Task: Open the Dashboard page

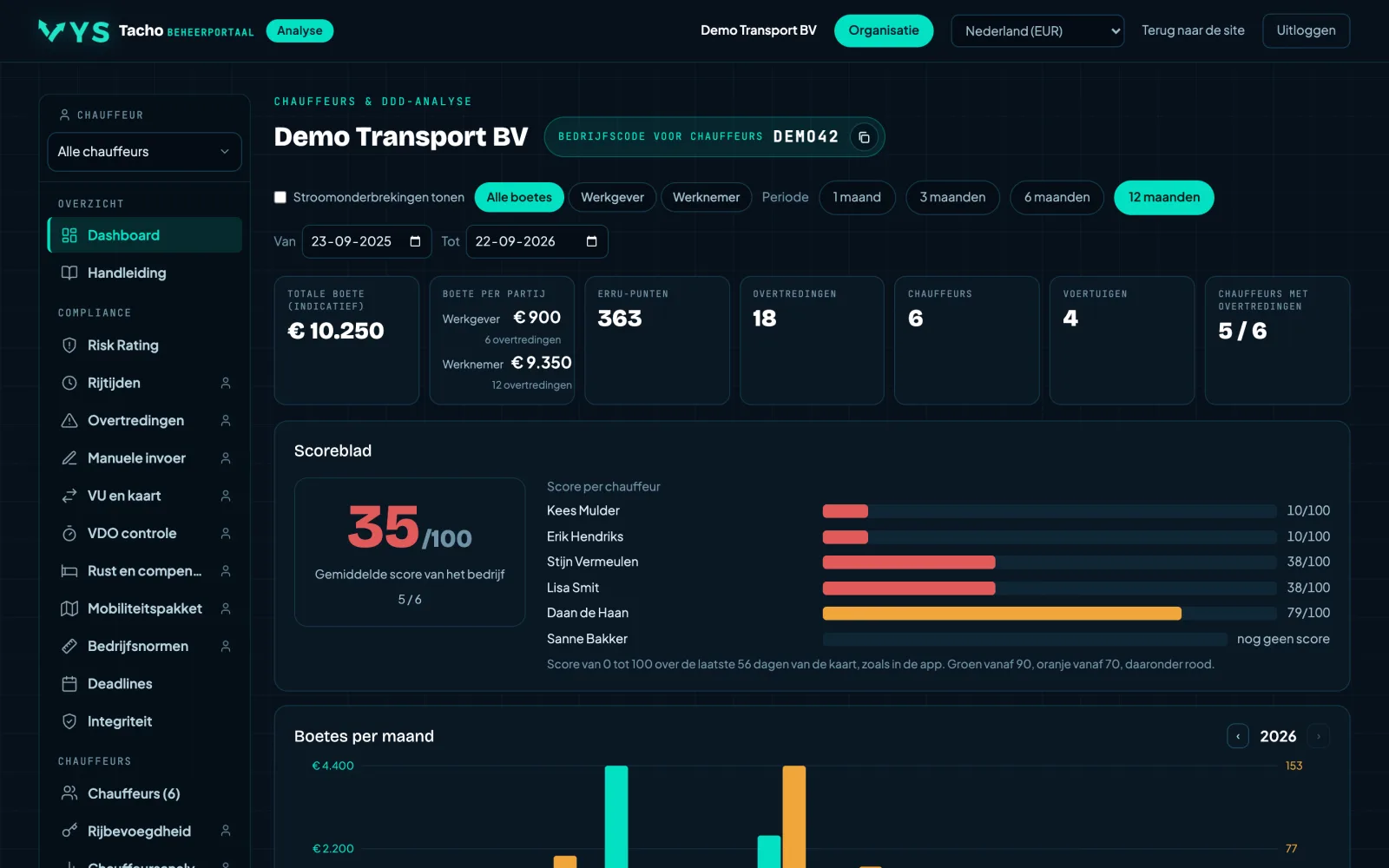Action: pyautogui.click(x=144, y=235)
